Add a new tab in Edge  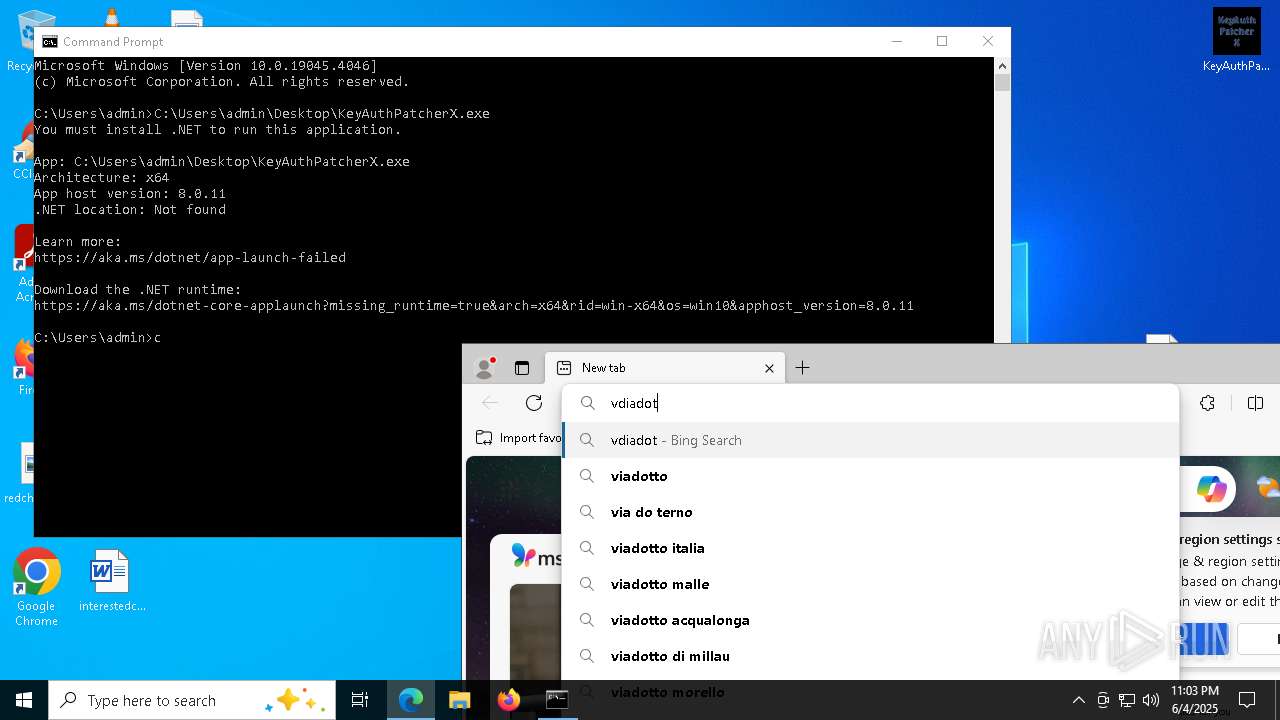(802, 368)
